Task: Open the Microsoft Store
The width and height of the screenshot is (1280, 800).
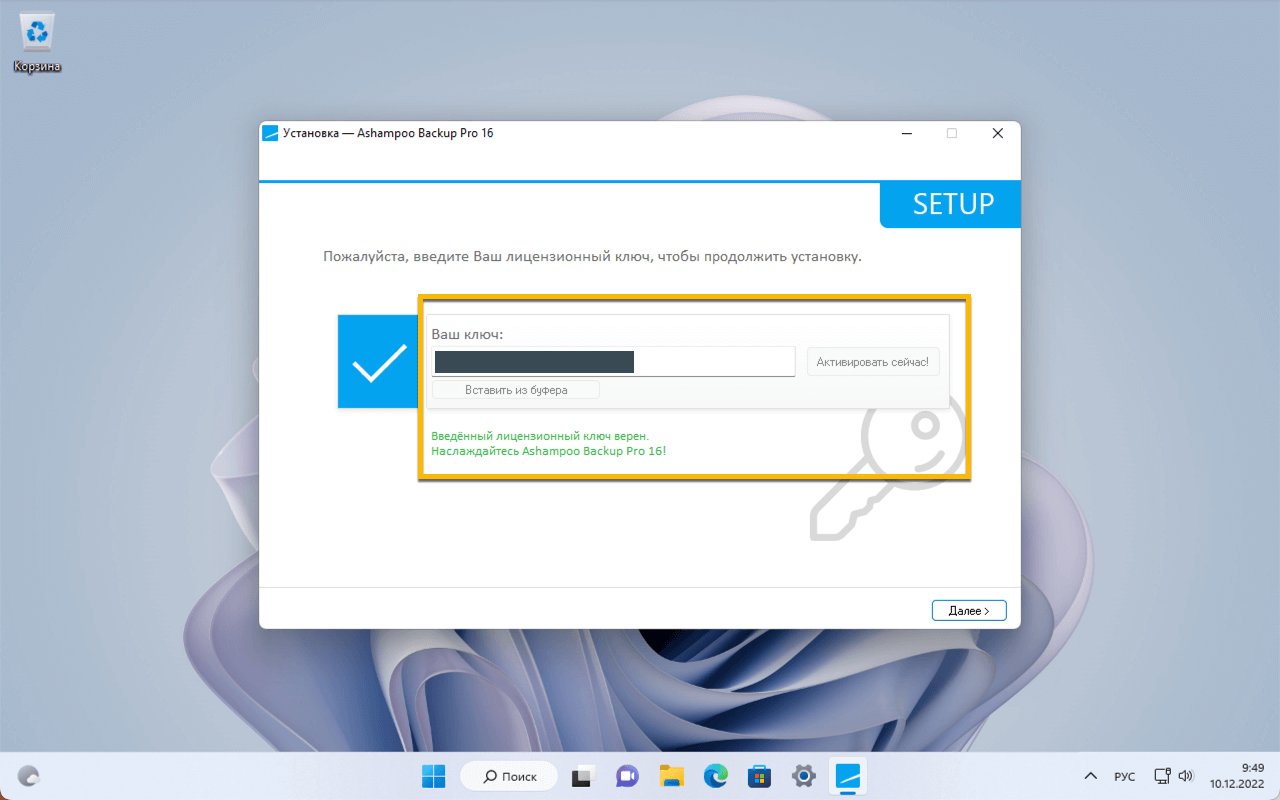Action: [758, 775]
